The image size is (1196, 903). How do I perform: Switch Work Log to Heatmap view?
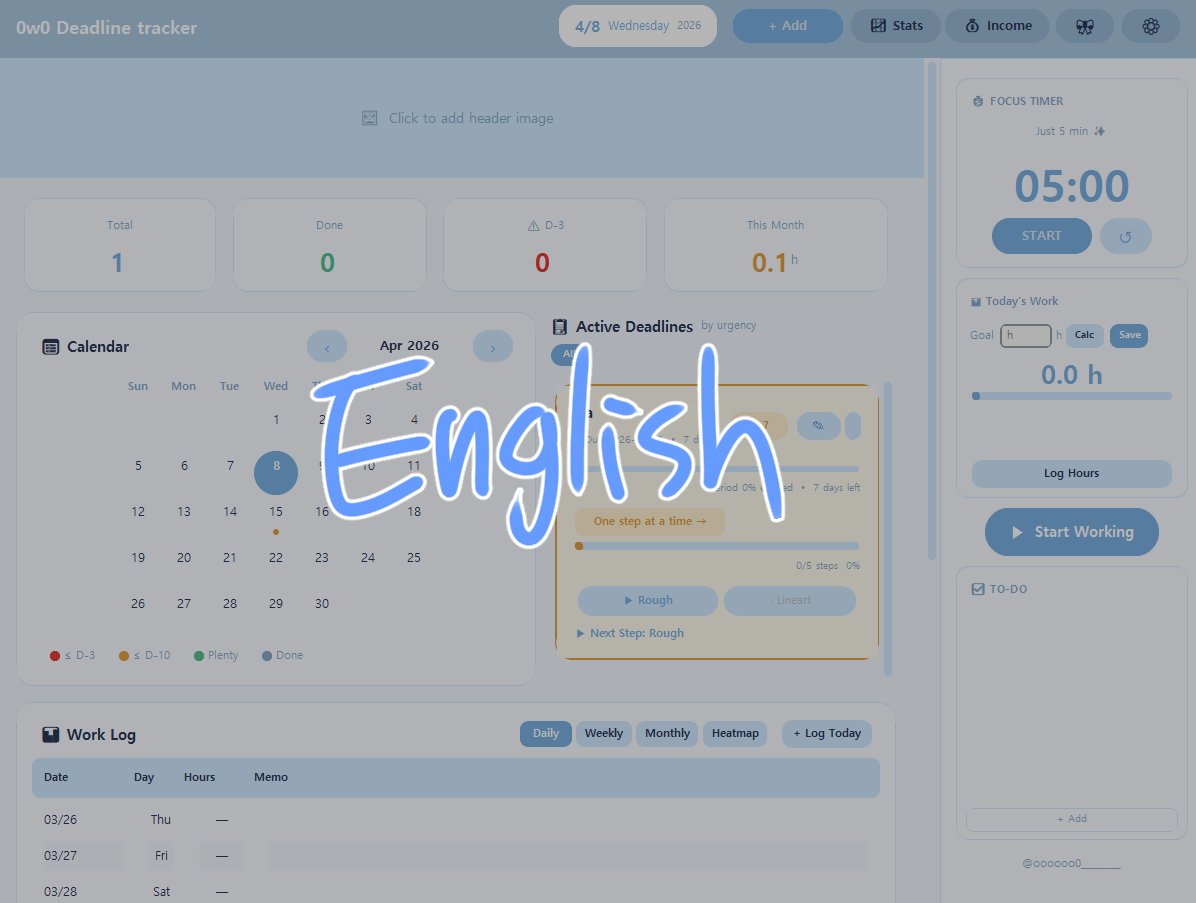click(x=735, y=734)
